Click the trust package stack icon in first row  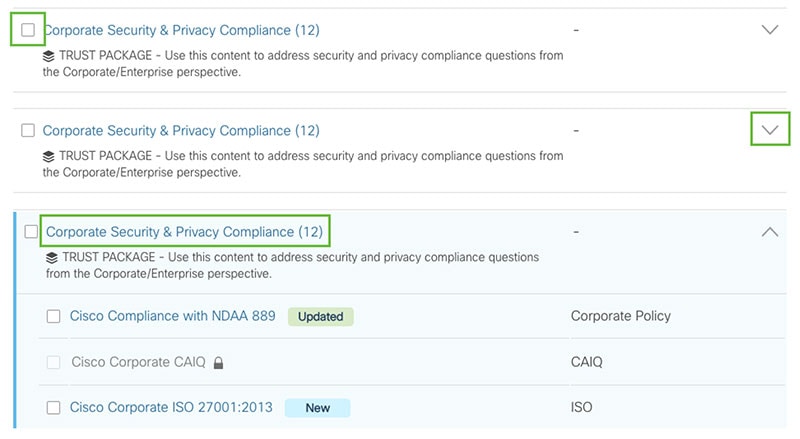pyautogui.click(x=48, y=56)
